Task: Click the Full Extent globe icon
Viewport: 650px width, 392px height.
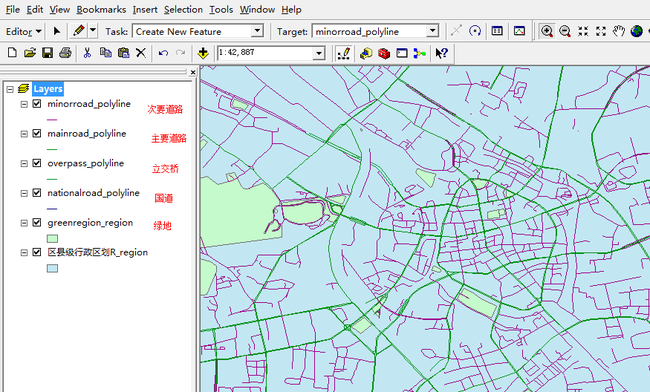Action: 636,31
